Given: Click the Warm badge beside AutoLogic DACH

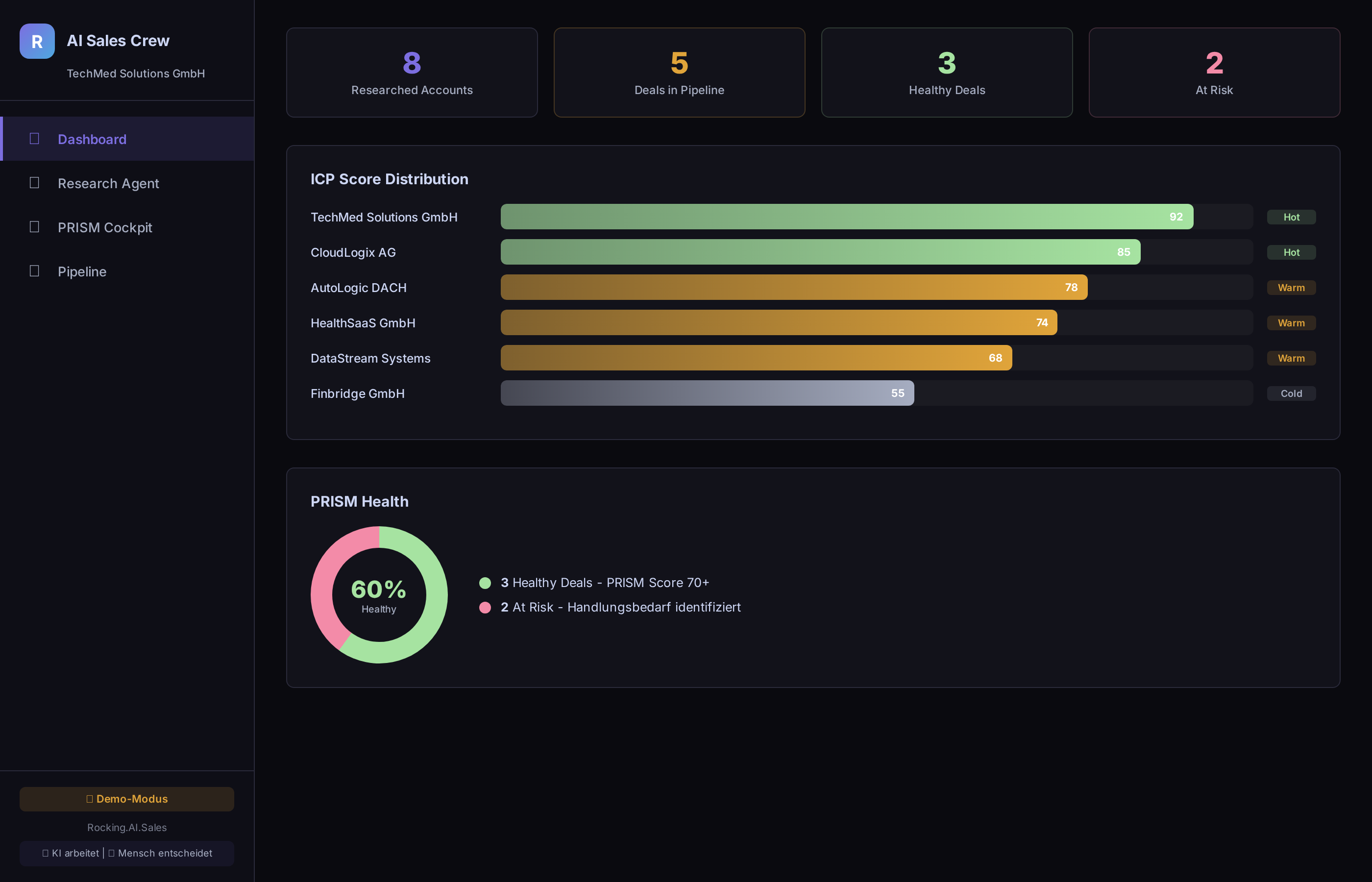Looking at the screenshot, I should [1291, 287].
